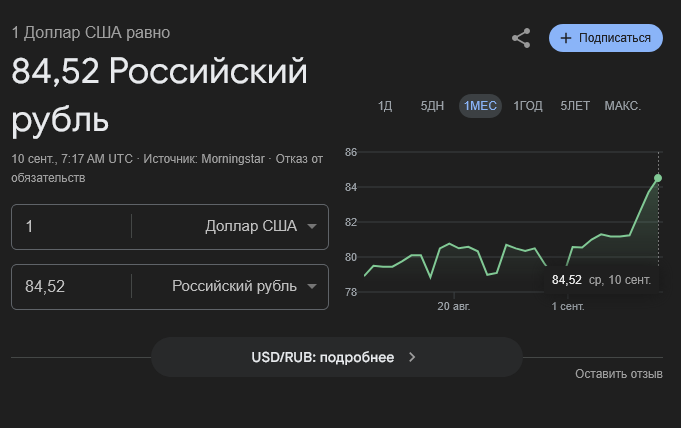Open the Российский рубль currency dropdown
This screenshot has height=428, width=681.
tap(244, 286)
